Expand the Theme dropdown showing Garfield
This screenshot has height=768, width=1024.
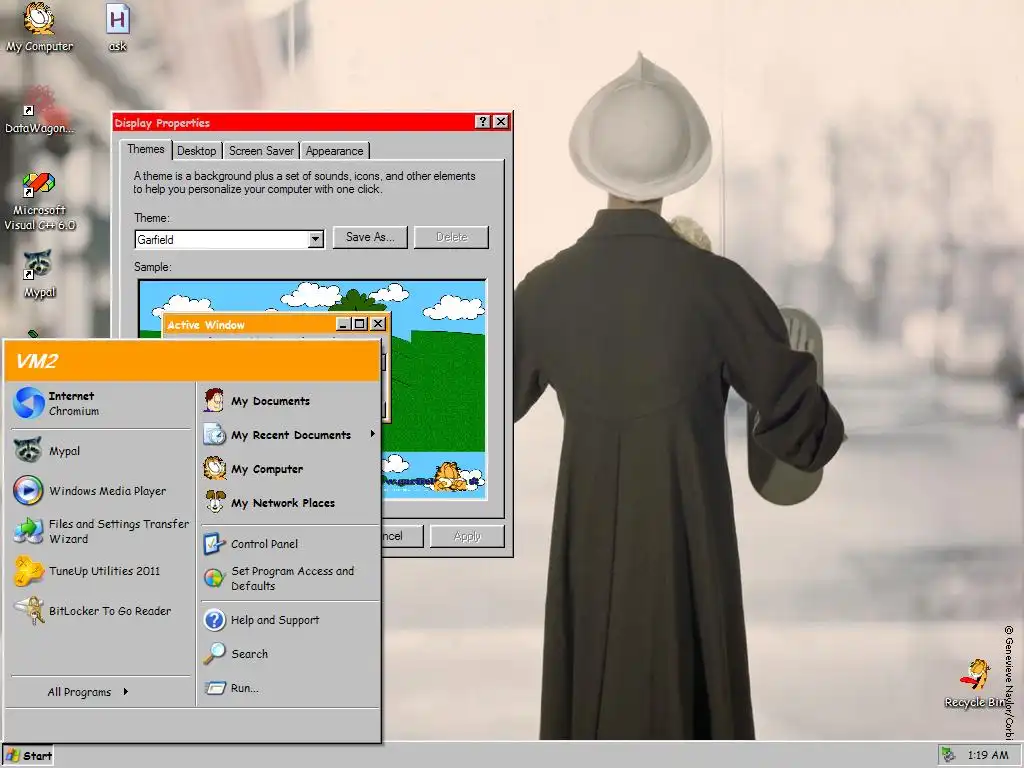pos(315,239)
